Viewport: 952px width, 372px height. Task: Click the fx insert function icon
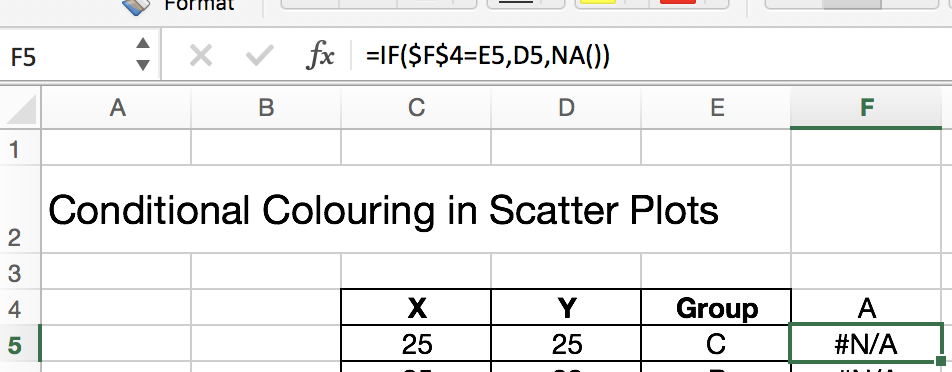click(x=320, y=57)
